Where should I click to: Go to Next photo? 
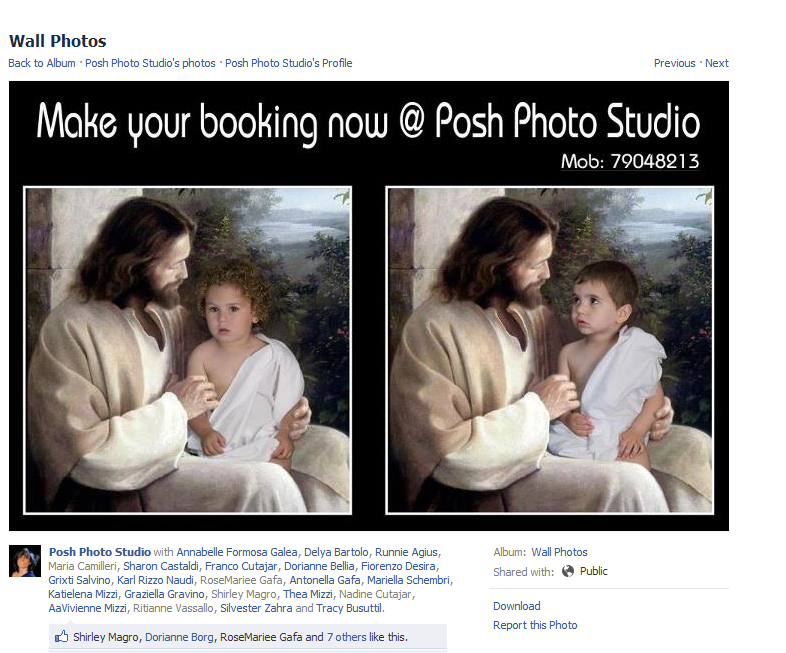point(717,63)
